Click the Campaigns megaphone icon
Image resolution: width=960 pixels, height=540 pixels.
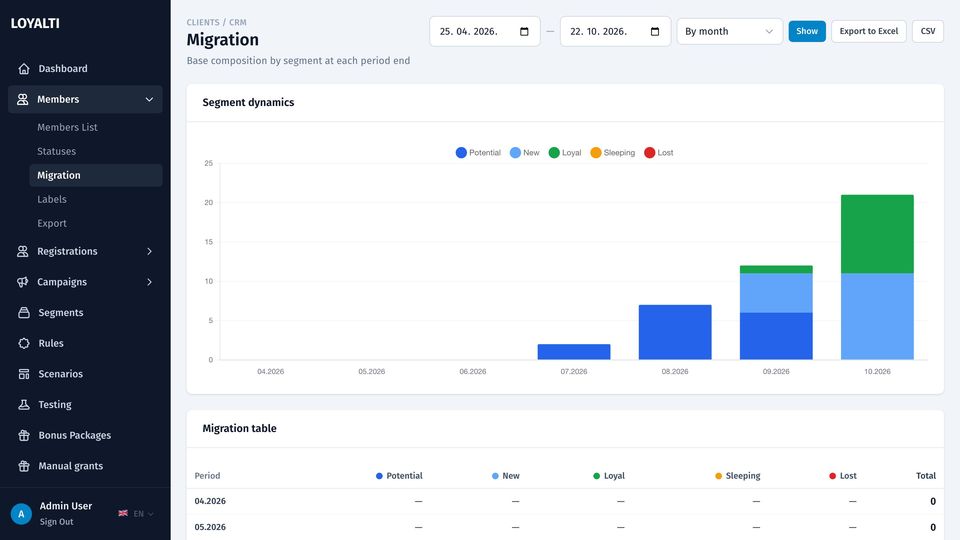23,282
